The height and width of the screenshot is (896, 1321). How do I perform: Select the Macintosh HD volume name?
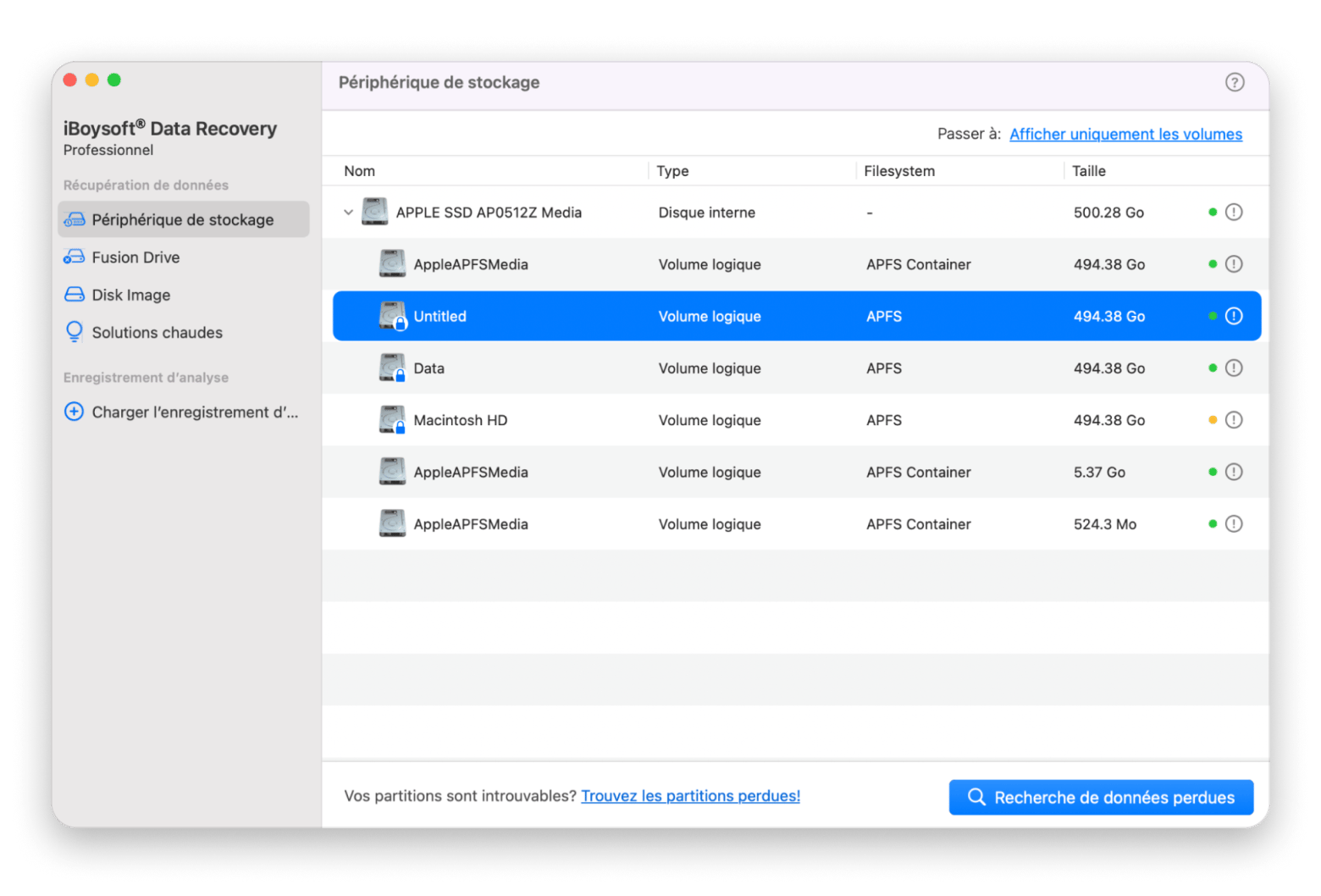click(460, 420)
